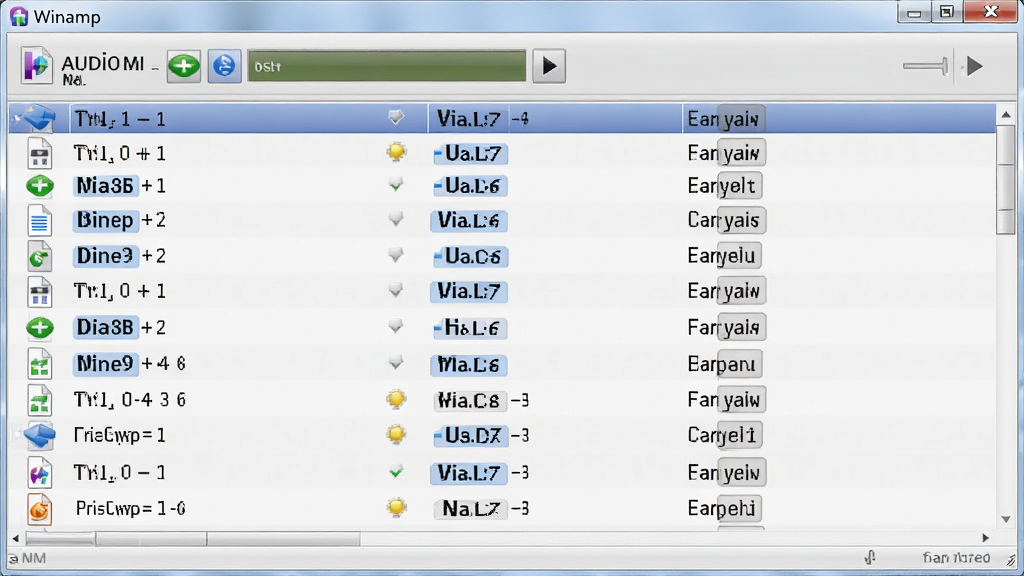Click the green sheet icon of Trl1, 0-4 3 6 row

click(x=40, y=400)
